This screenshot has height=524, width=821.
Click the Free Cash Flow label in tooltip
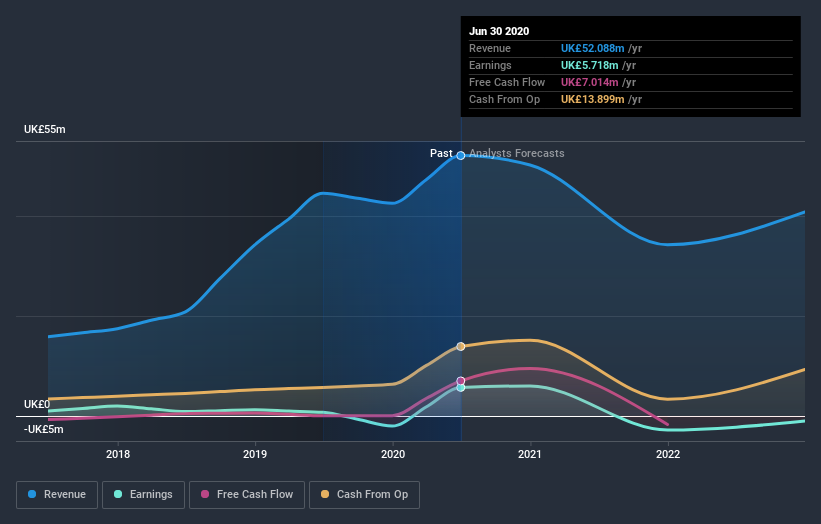click(507, 82)
